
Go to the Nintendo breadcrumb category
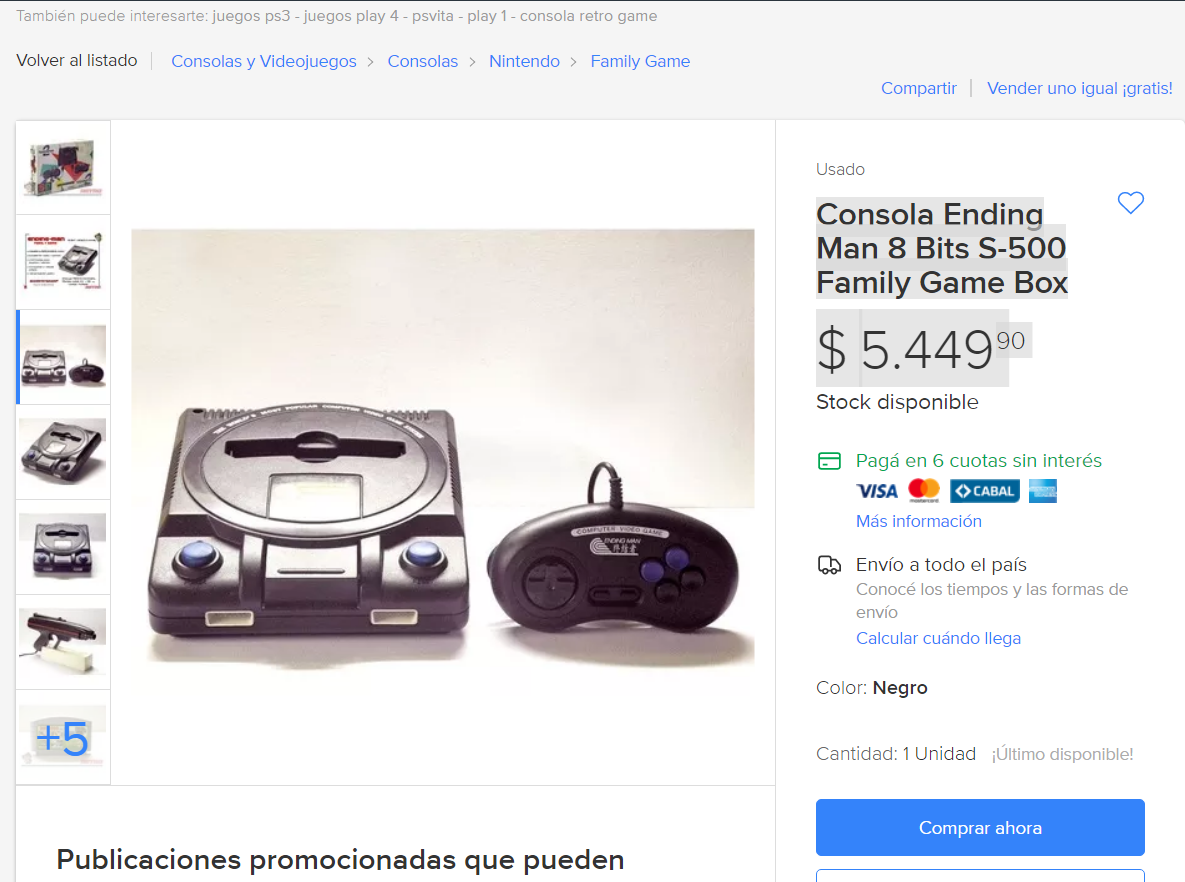(524, 61)
